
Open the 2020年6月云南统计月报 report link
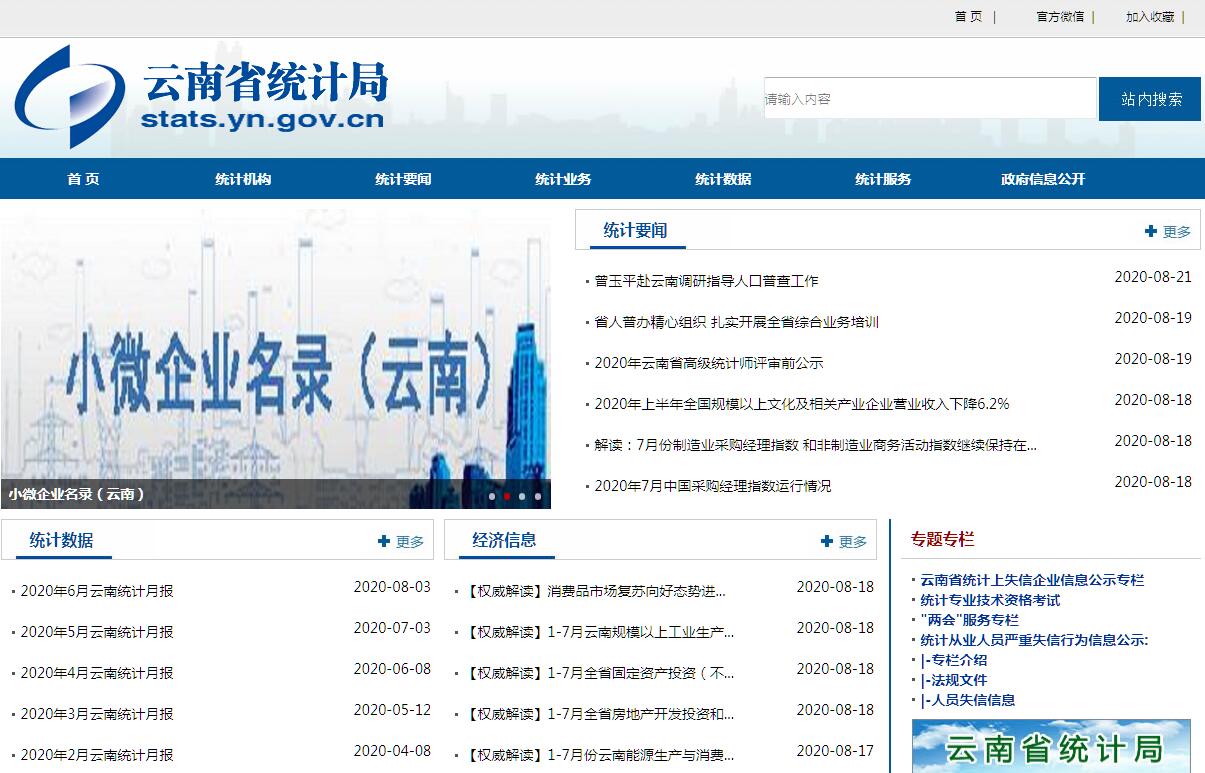coord(97,591)
